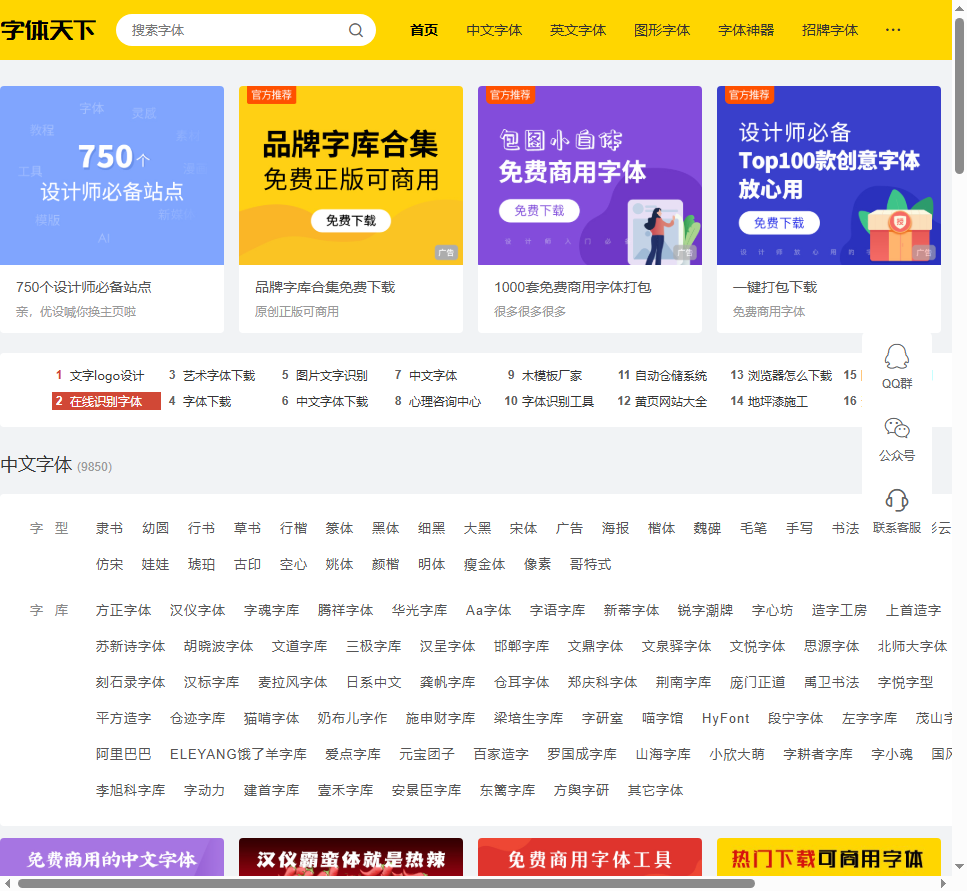Viewport: 967px width, 891px height.
Task: Open the 免费商用字体工具 bottom banner
Action: (590, 858)
